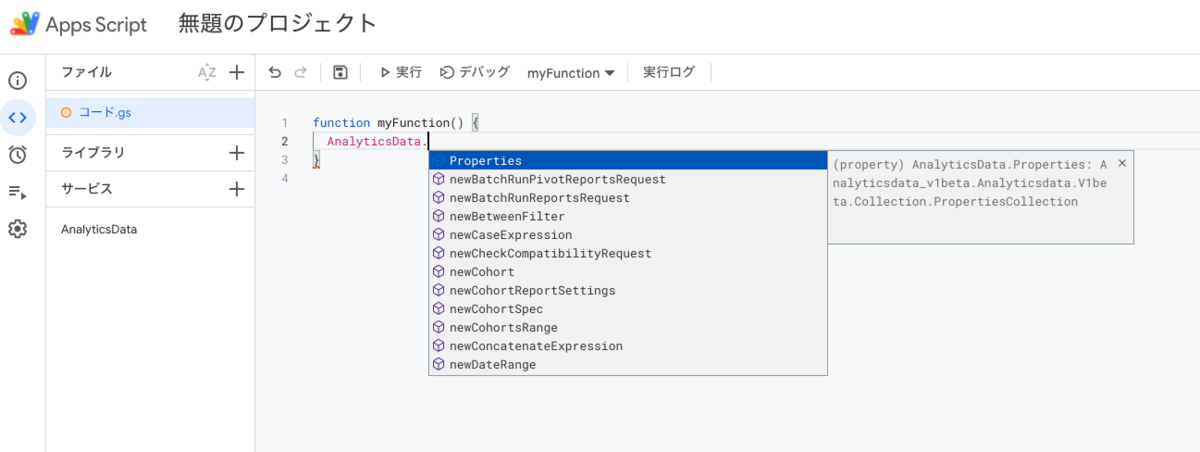
Task: Start debugging with デバッグ button
Action: click(476, 72)
